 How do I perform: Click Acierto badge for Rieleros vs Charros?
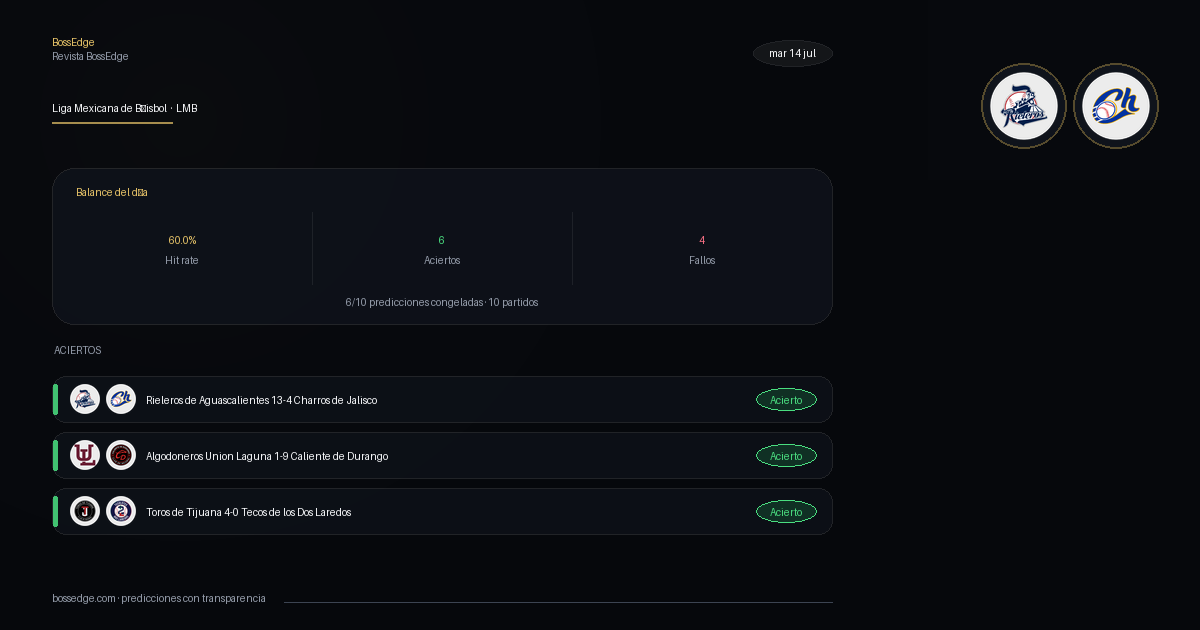coord(786,400)
